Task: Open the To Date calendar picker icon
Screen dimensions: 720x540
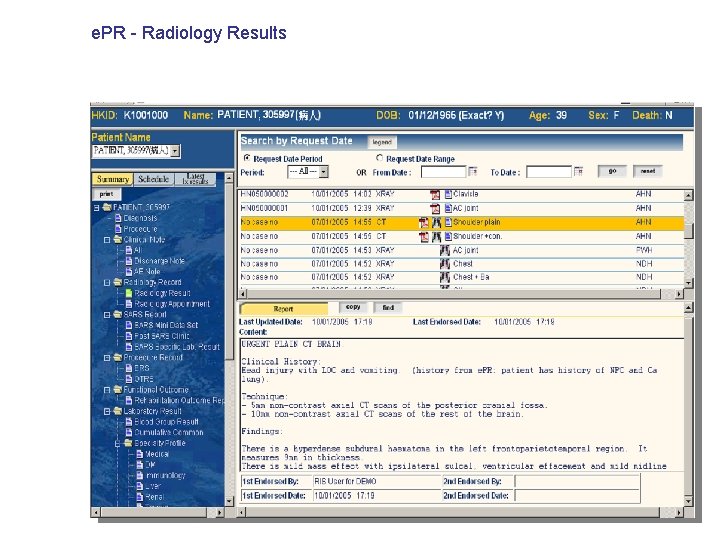Action: click(x=578, y=172)
